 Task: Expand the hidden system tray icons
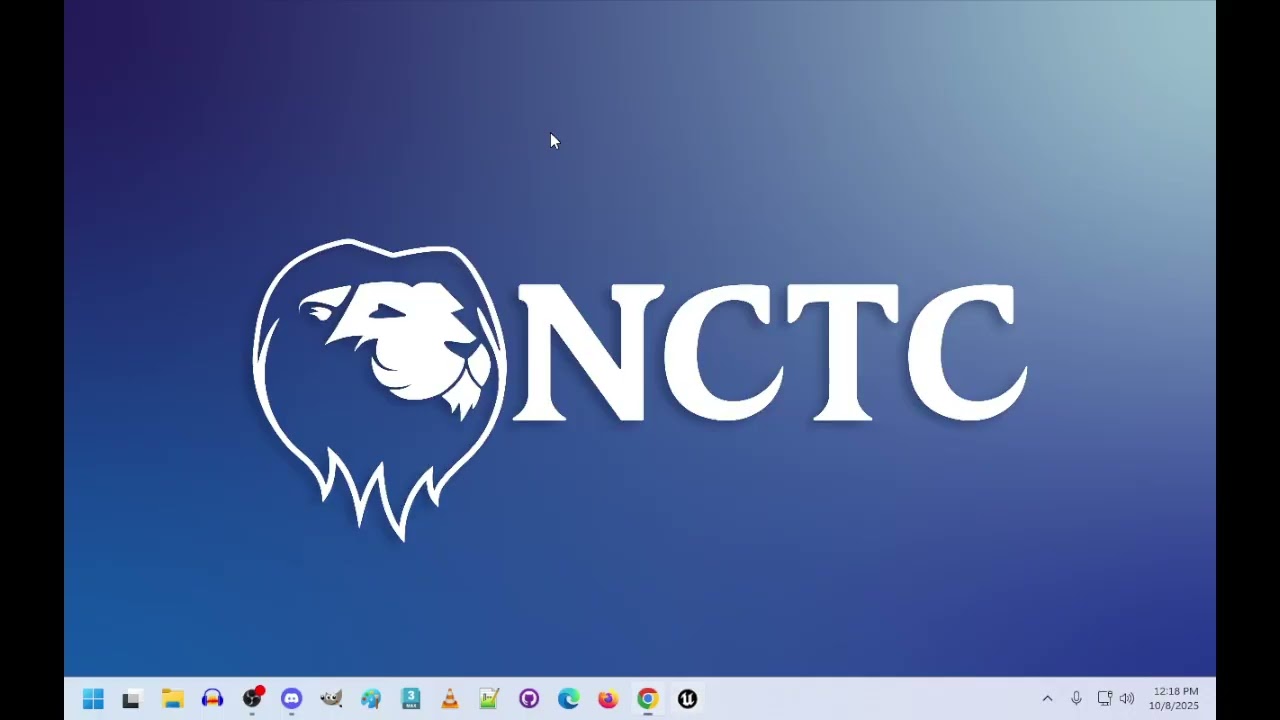click(x=1047, y=699)
